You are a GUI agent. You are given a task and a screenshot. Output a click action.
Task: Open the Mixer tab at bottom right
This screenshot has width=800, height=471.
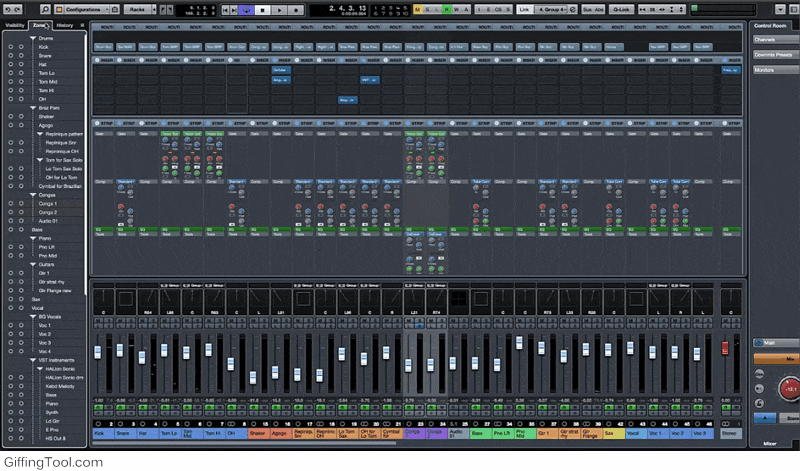(x=770, y=443)
